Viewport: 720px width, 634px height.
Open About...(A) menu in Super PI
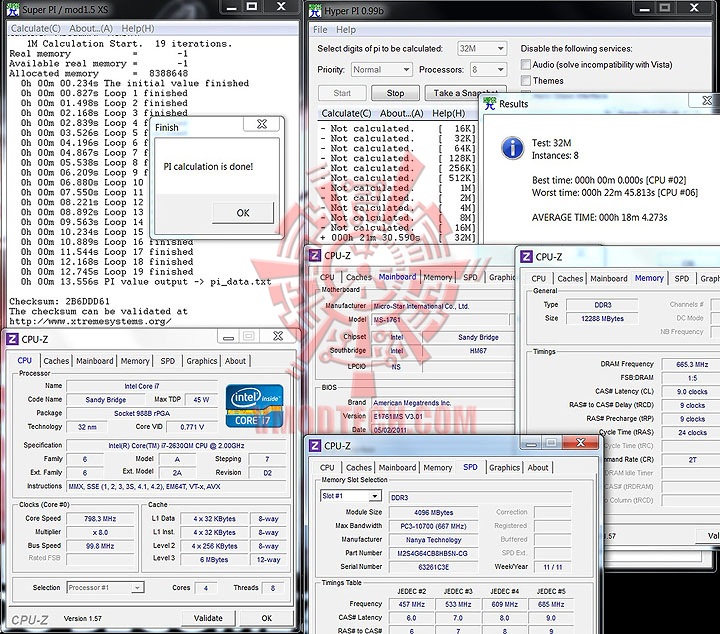90,28
